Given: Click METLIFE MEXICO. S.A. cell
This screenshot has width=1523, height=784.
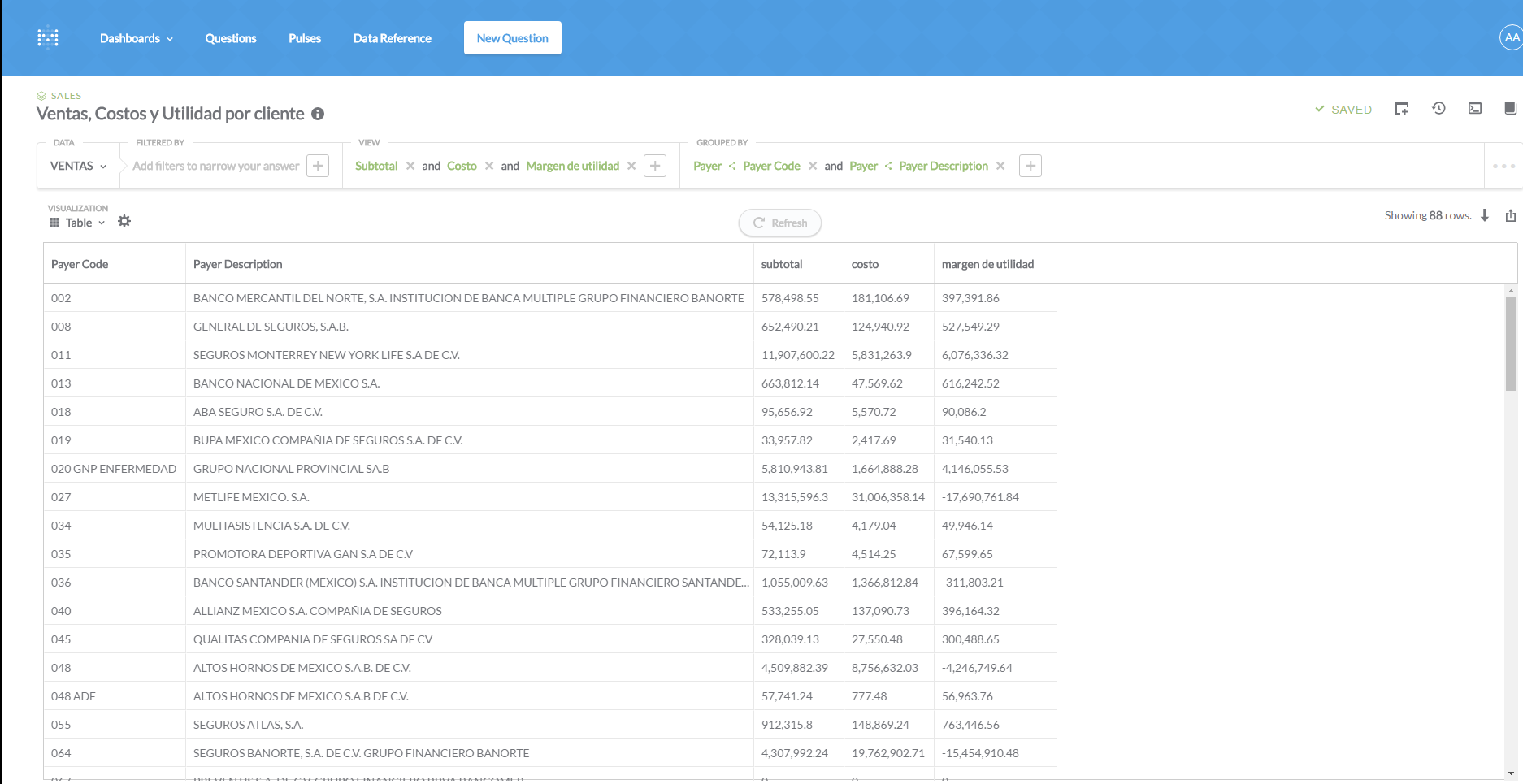Looking at the screenshot, I should click(470, 497).
